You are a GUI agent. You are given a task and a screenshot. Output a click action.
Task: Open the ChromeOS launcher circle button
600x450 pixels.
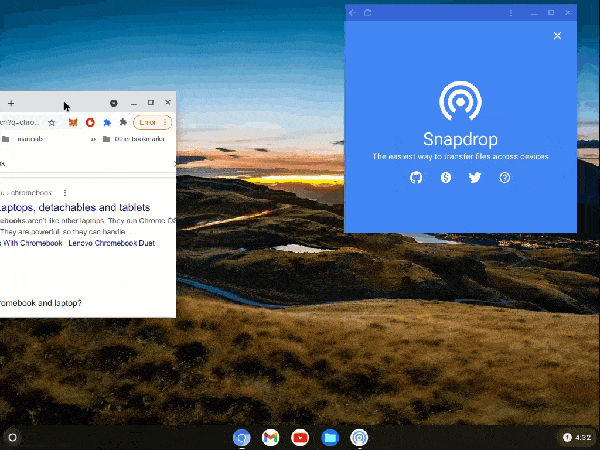12,437
